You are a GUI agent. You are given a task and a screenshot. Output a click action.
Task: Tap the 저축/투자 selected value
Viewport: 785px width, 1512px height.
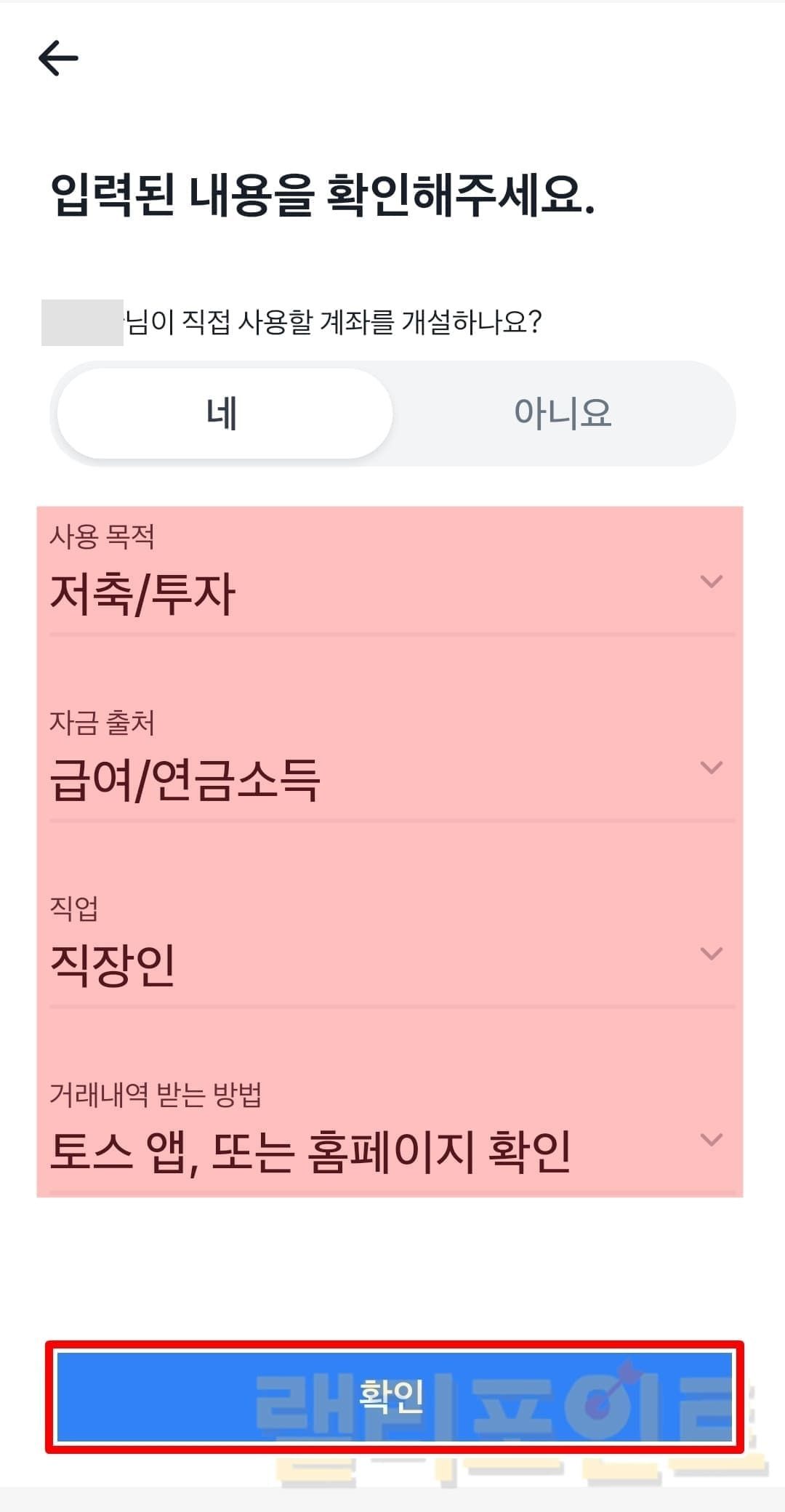point(142,595)
